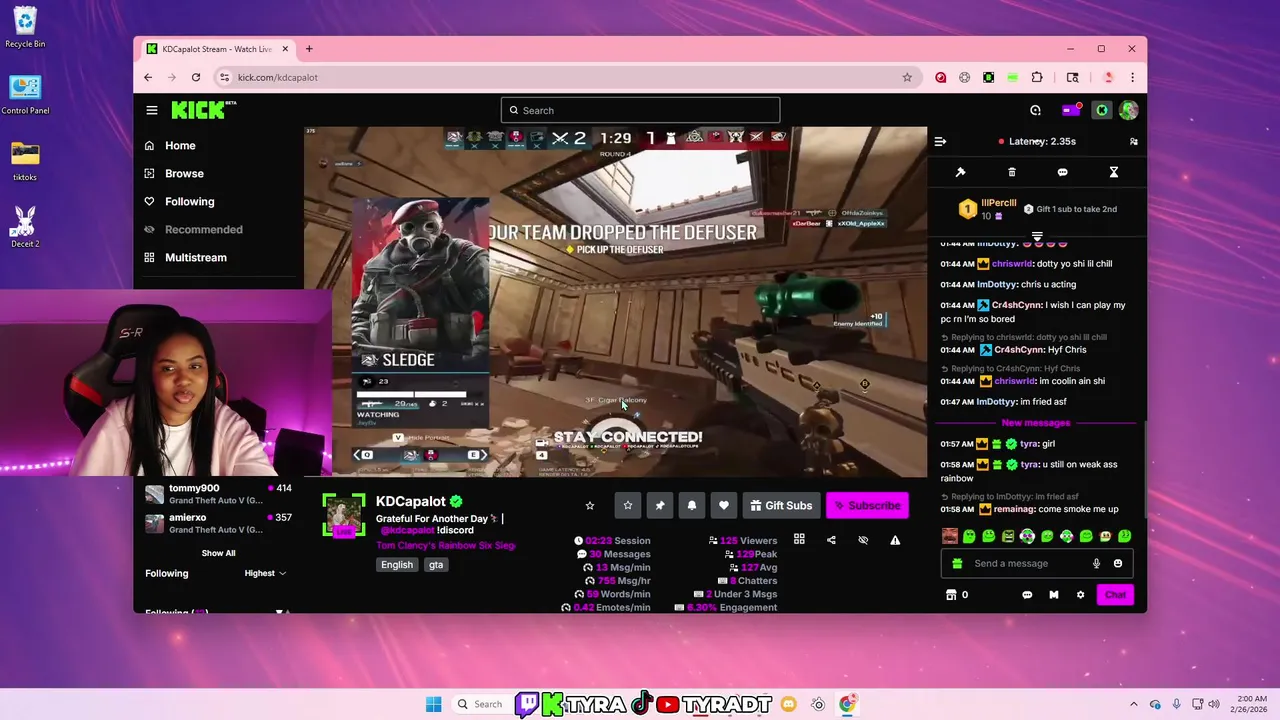Click the hourglass icon in chat toolbar
The image size is (1280, 720).
pos(1113,172)
